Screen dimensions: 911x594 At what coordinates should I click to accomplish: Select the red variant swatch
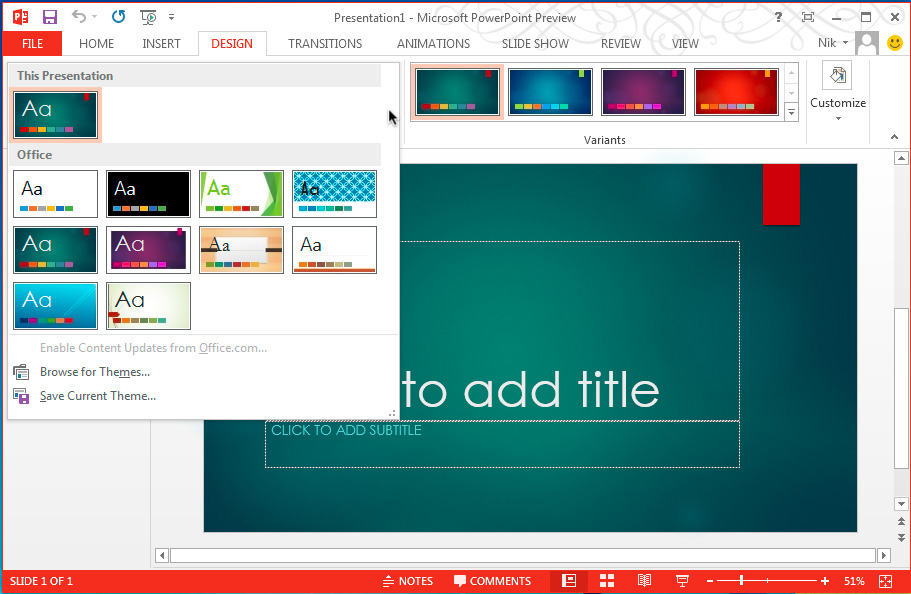click(x=736, y=92)
